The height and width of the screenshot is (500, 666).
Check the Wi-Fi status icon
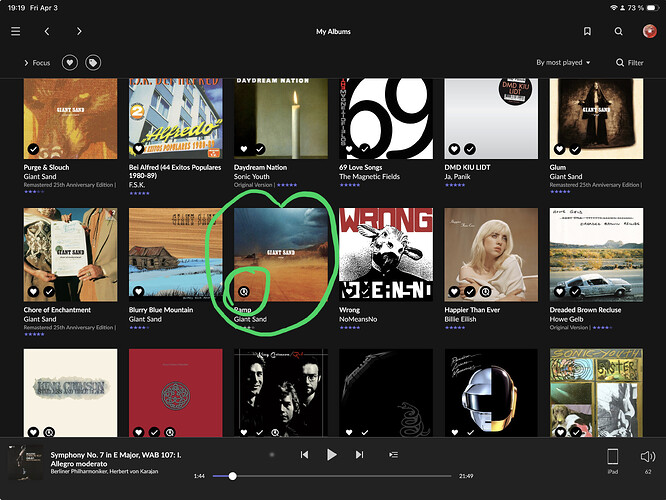pos(613,8)
